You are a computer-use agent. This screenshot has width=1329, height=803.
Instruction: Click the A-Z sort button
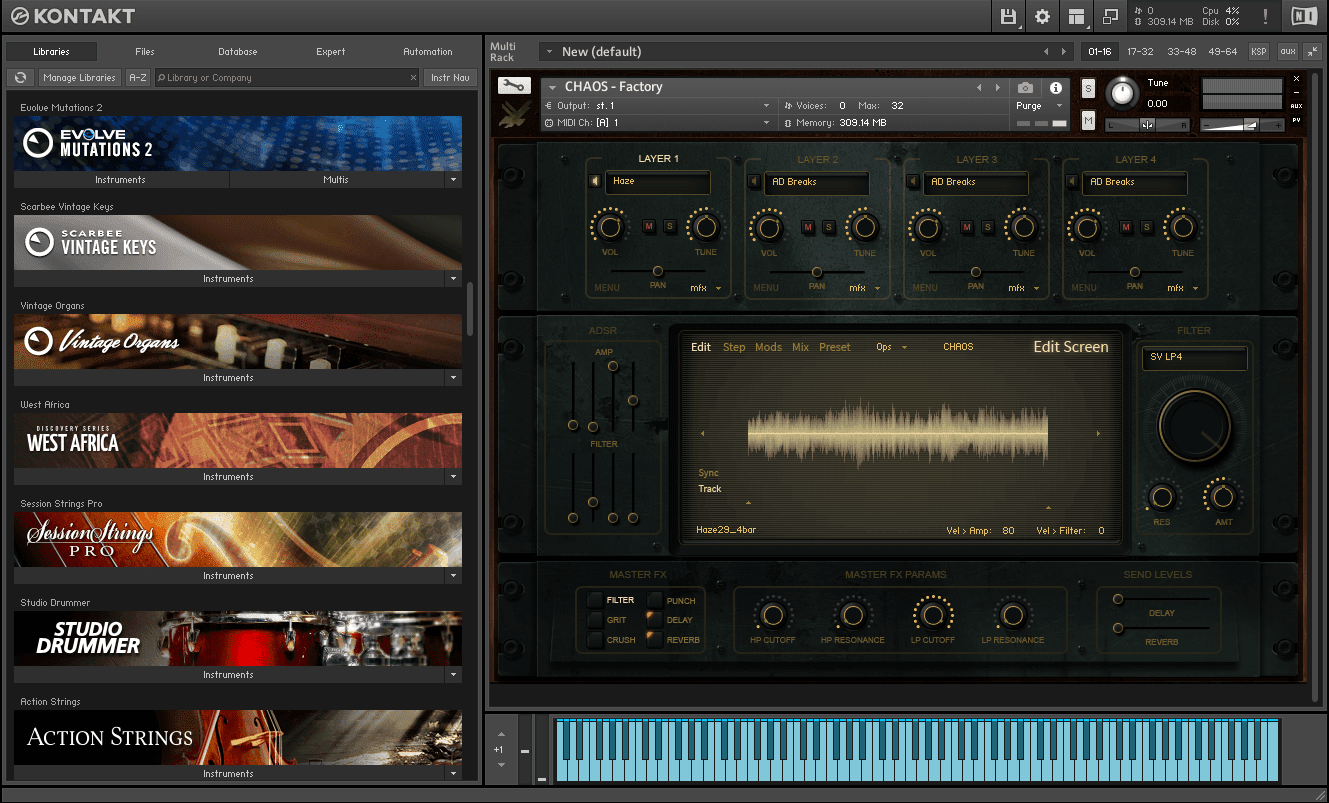point(138,77)
